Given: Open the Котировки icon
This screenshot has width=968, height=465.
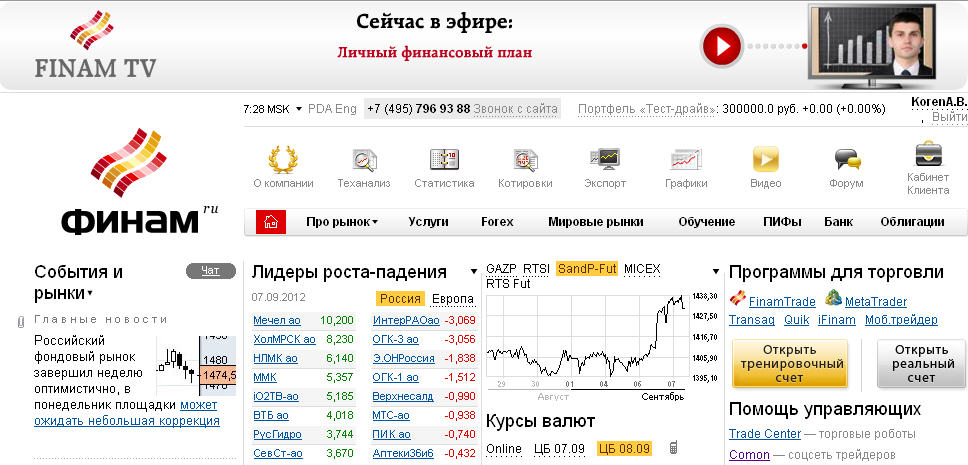Looking at the screenshot, I should click(525, 159).
